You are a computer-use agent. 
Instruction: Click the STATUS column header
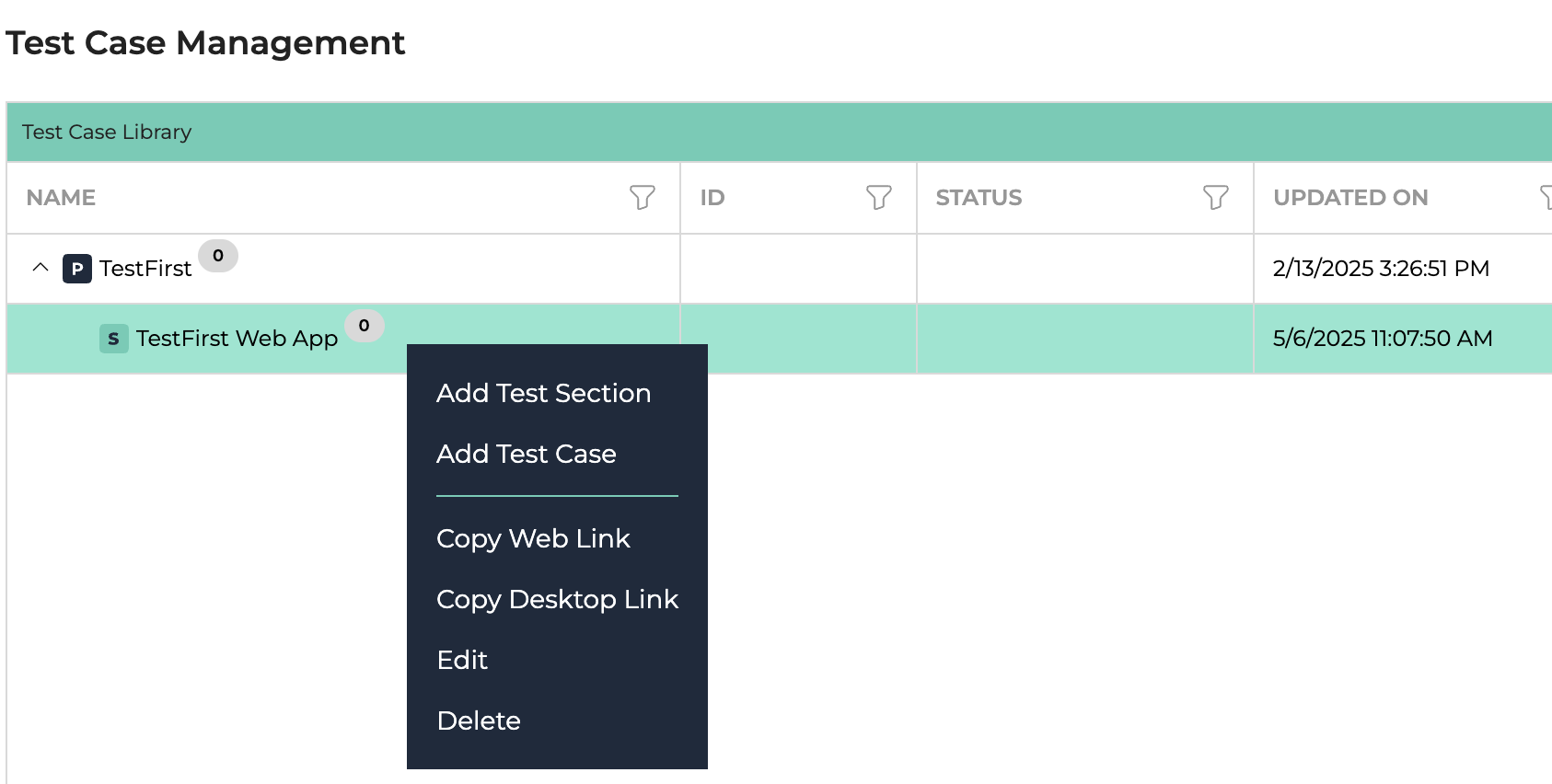coord(979,198)
